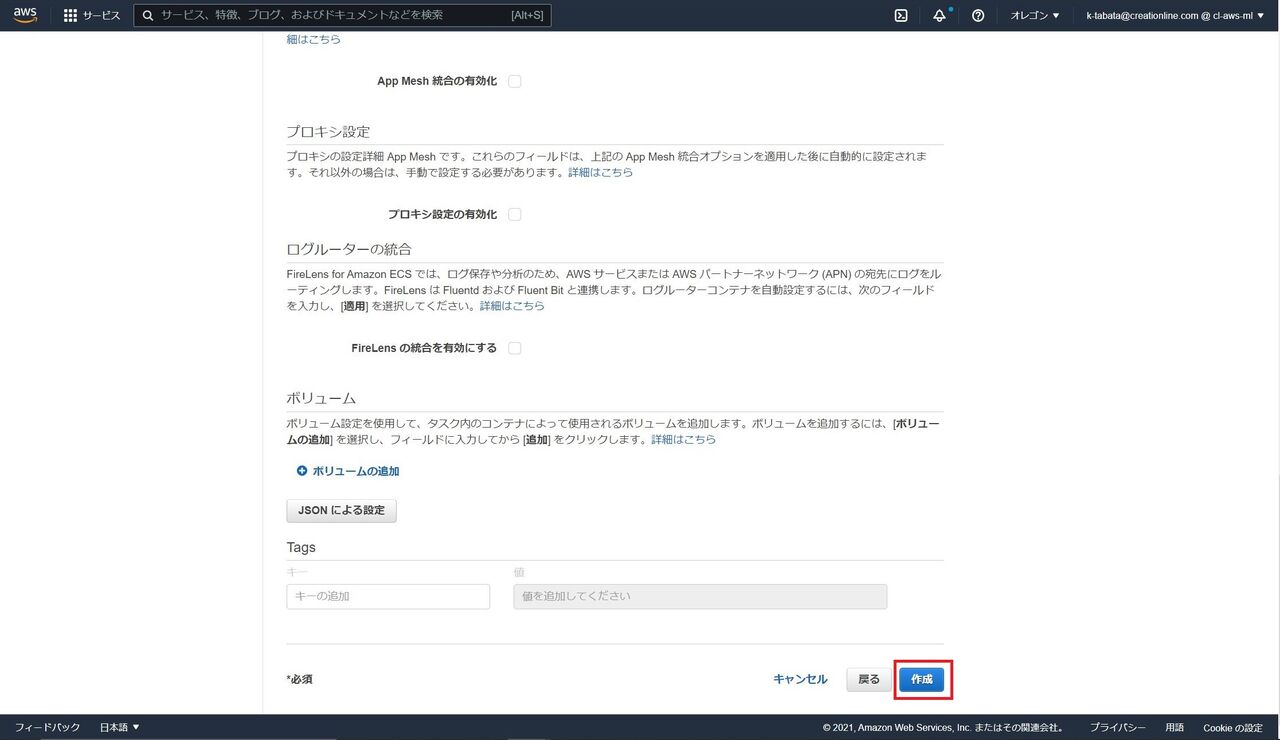The width and height of the screenshot is (1280, 740).
Task: Click the サービス menu label
Action: click(x=102, y=16)
